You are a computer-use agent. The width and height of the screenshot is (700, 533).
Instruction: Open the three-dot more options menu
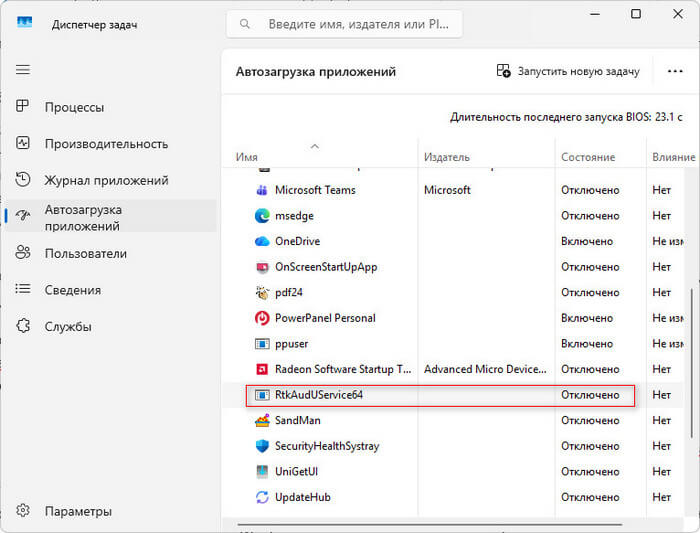click(x=674, y=72)
